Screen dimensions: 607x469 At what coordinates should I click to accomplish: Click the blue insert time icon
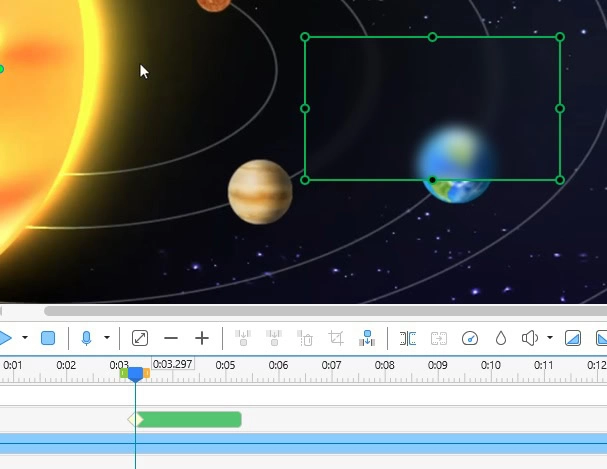tap(367, 338)
